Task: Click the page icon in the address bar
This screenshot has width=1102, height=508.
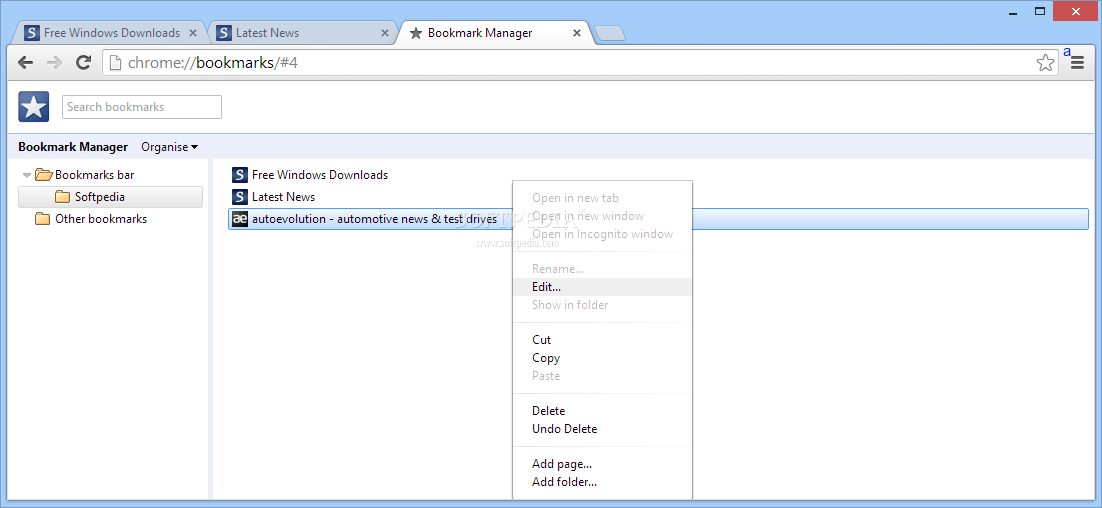Action: (115, 63)
